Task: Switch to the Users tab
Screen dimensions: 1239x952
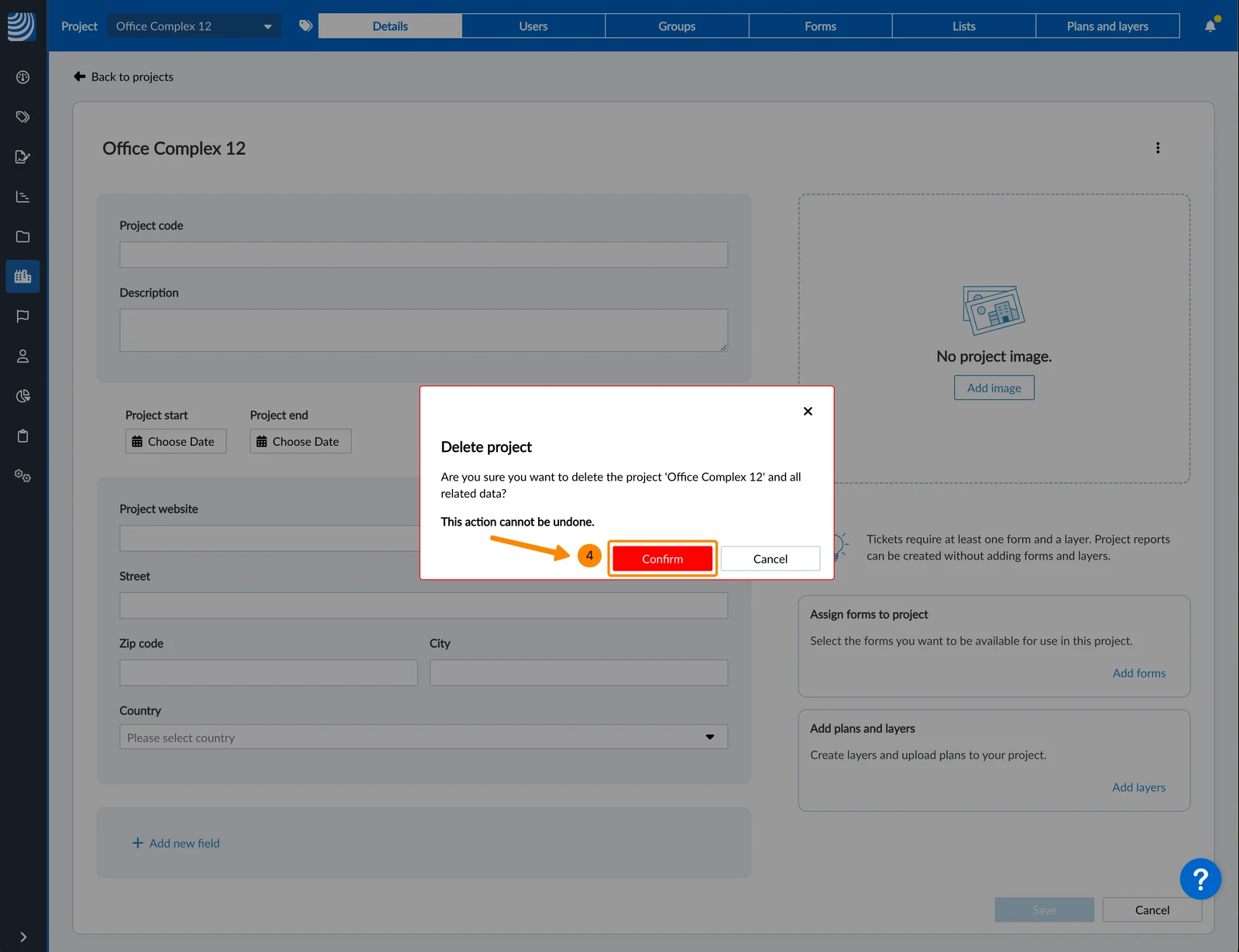Action: [x=534, y=26]
